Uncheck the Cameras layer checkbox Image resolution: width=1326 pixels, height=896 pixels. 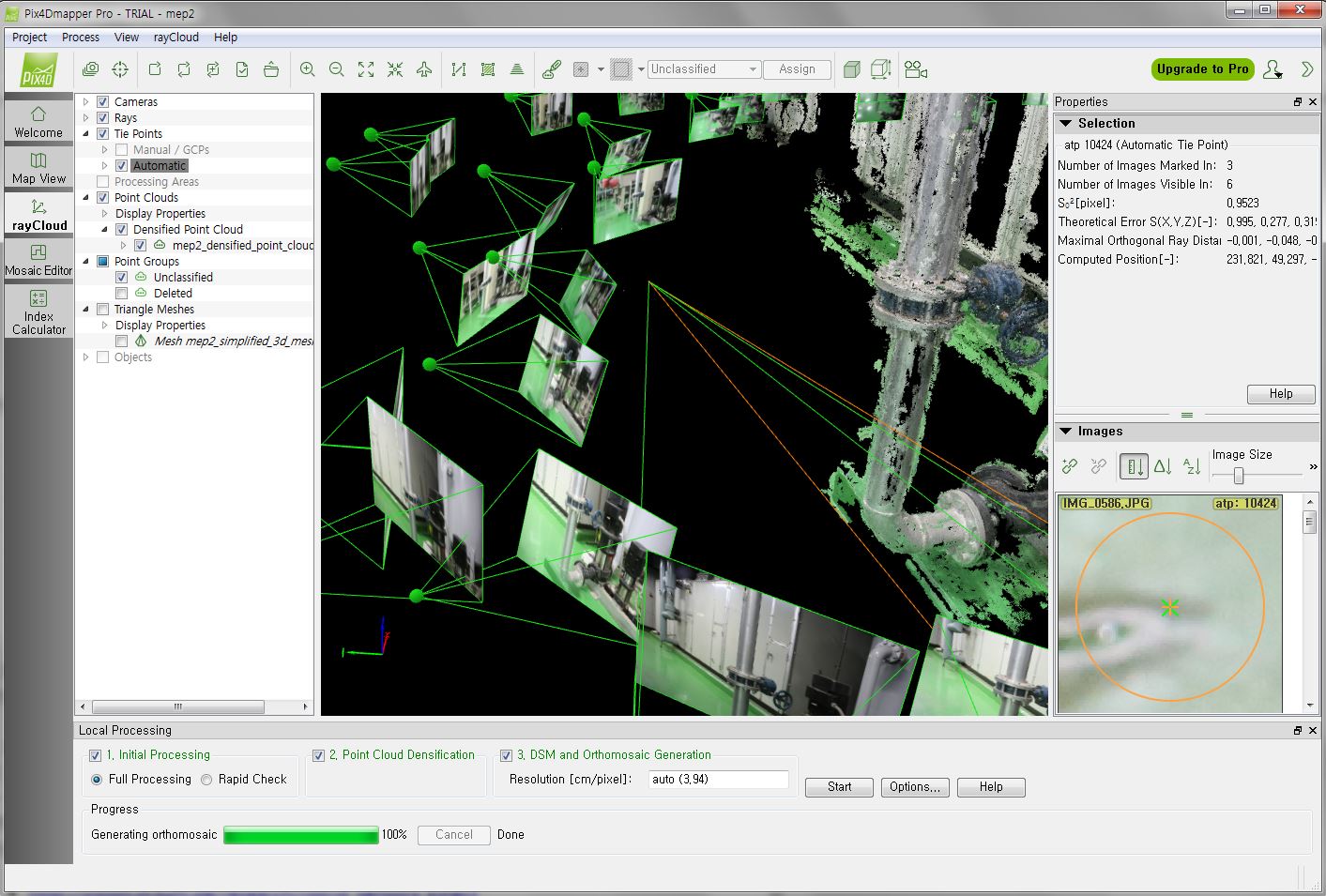click(x=103, y=101)
